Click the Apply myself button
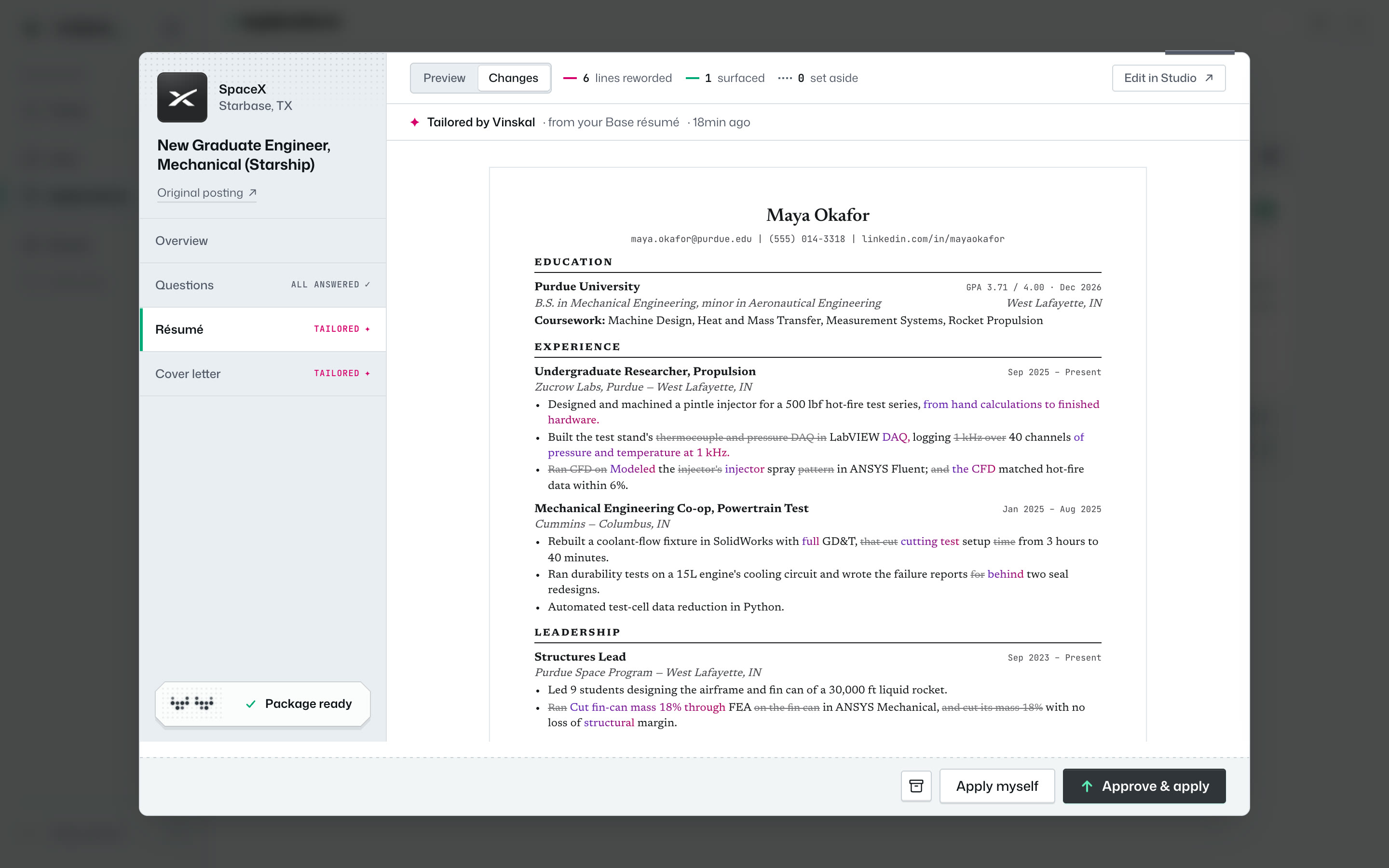 pos(997,786)
